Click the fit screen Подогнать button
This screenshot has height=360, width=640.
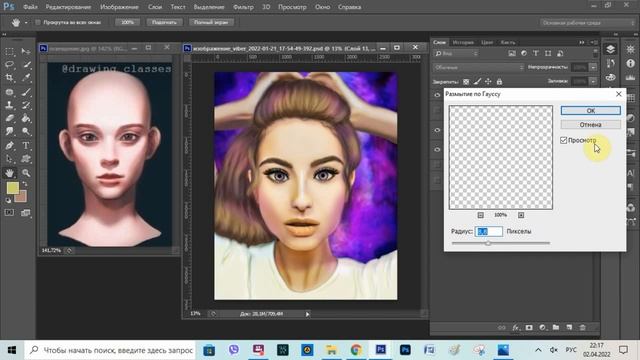tap(164, 22)
